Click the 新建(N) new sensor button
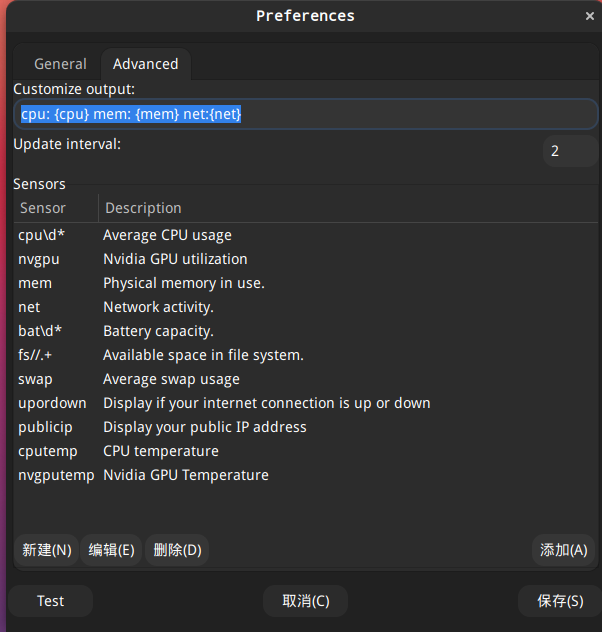This screenshot has width=602, height=632. pyautogui.click(x=47, y=550)
